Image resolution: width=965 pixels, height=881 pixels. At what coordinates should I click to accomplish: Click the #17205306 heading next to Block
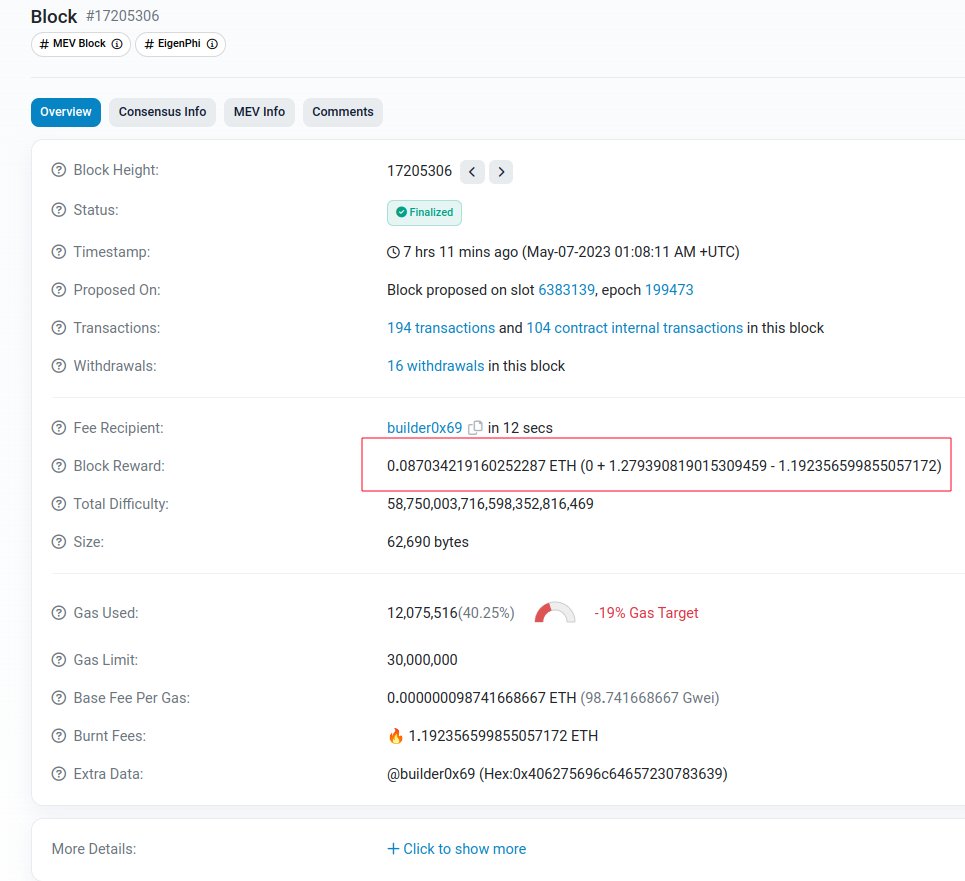[122, 16]
